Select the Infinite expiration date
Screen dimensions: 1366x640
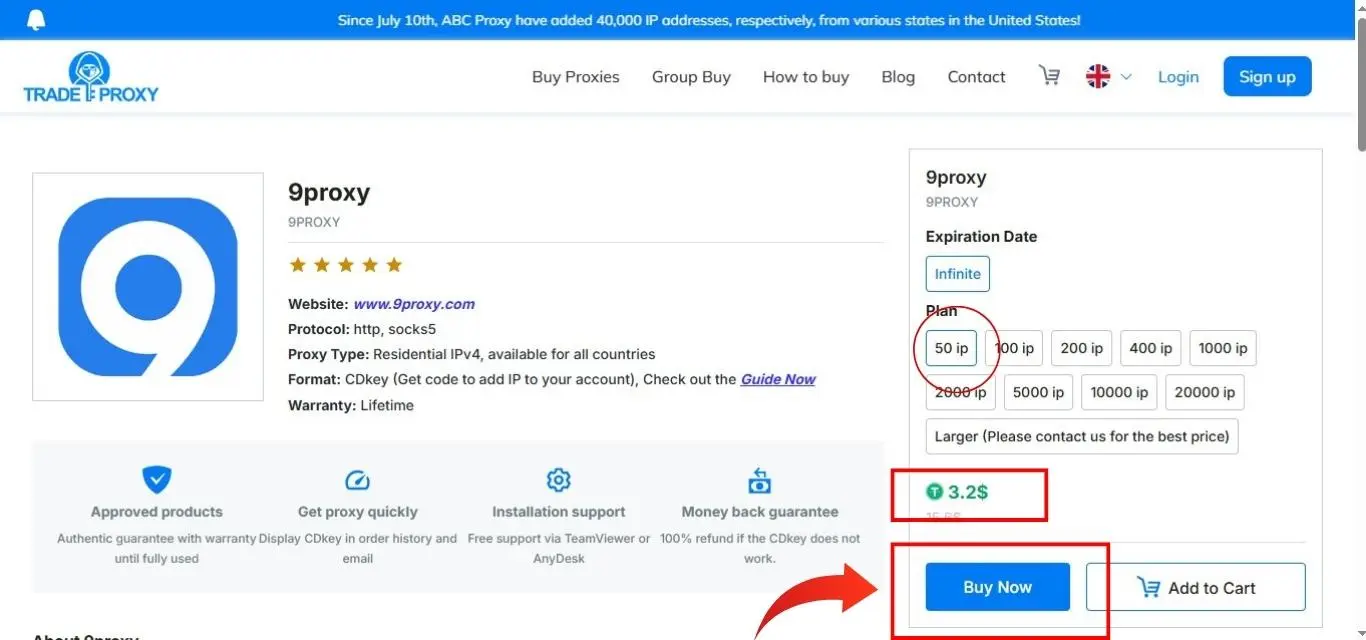957,273
